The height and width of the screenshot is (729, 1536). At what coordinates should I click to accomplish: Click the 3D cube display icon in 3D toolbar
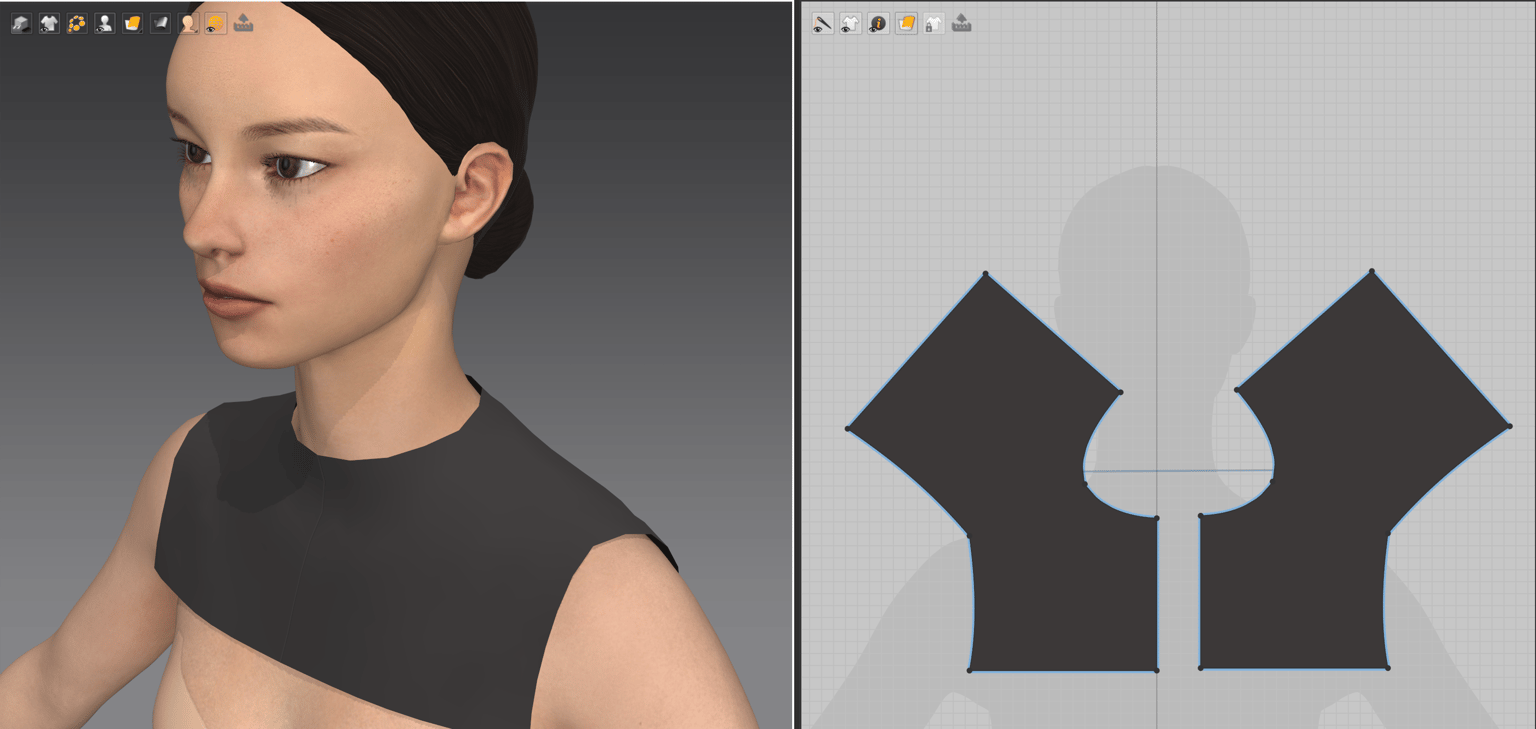click(x=21, y=23)
